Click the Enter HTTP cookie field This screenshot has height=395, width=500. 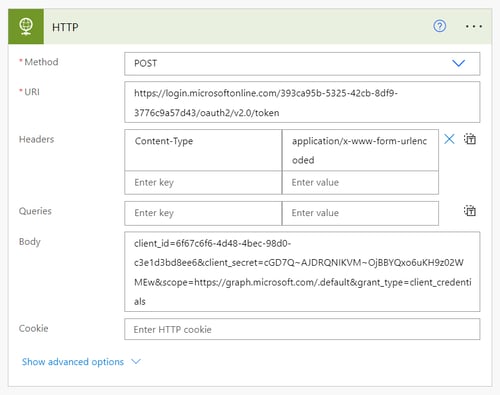(x=302, y=329)
